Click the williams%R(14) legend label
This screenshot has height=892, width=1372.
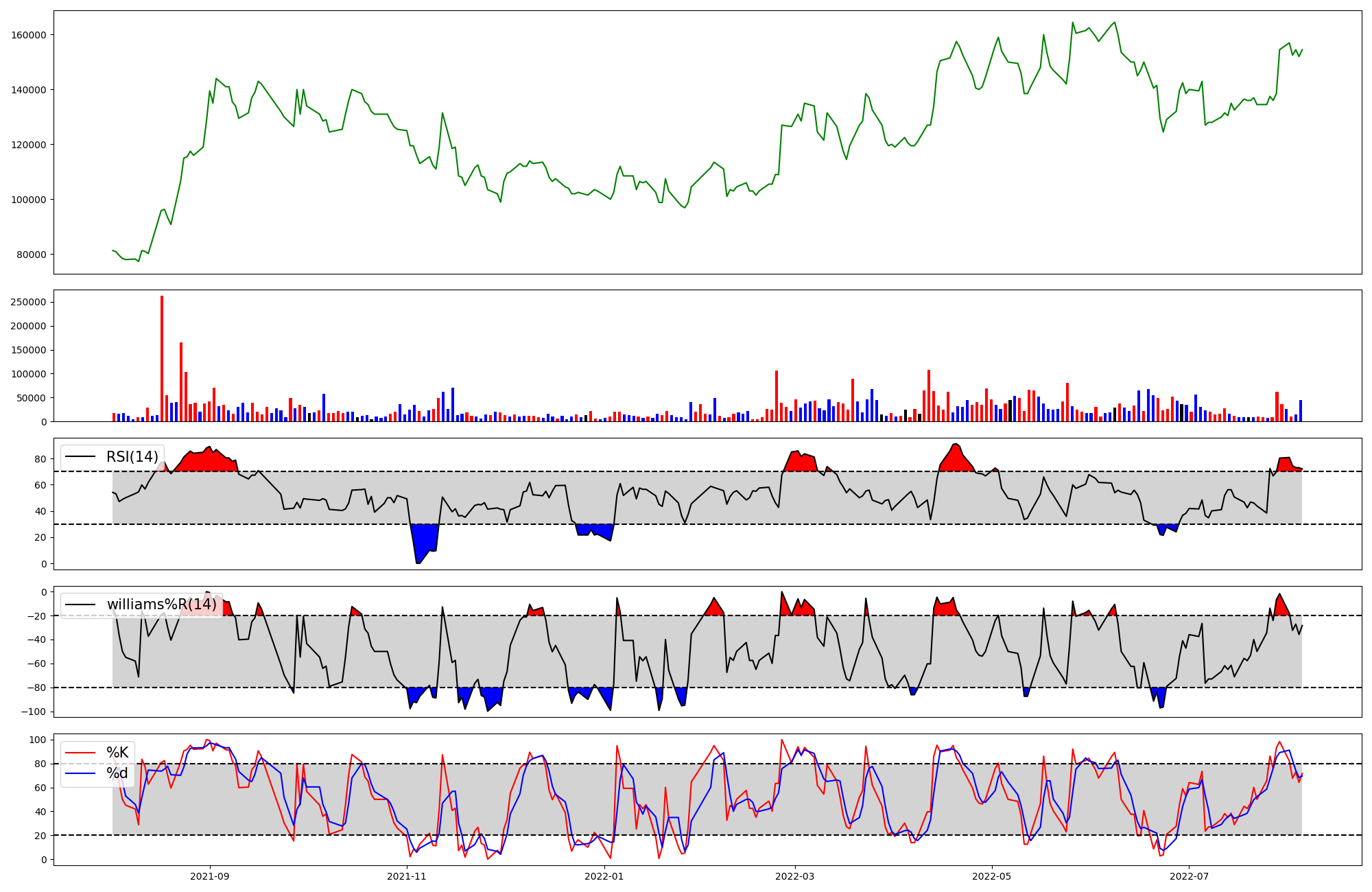pos(161,605)
